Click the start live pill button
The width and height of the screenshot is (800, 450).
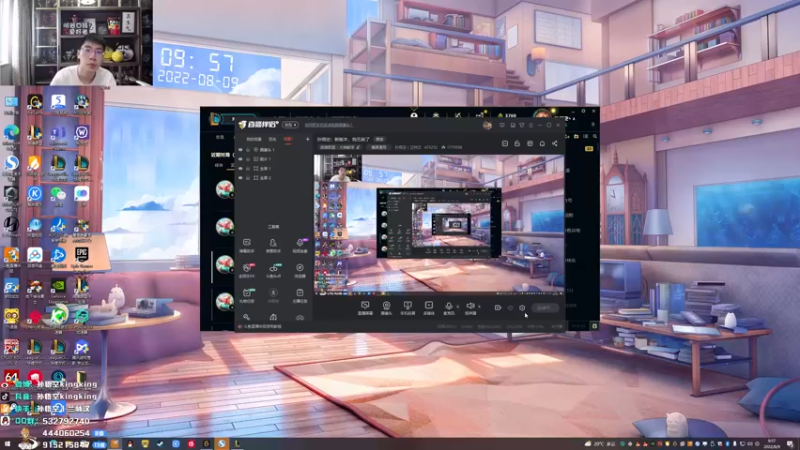544,308
